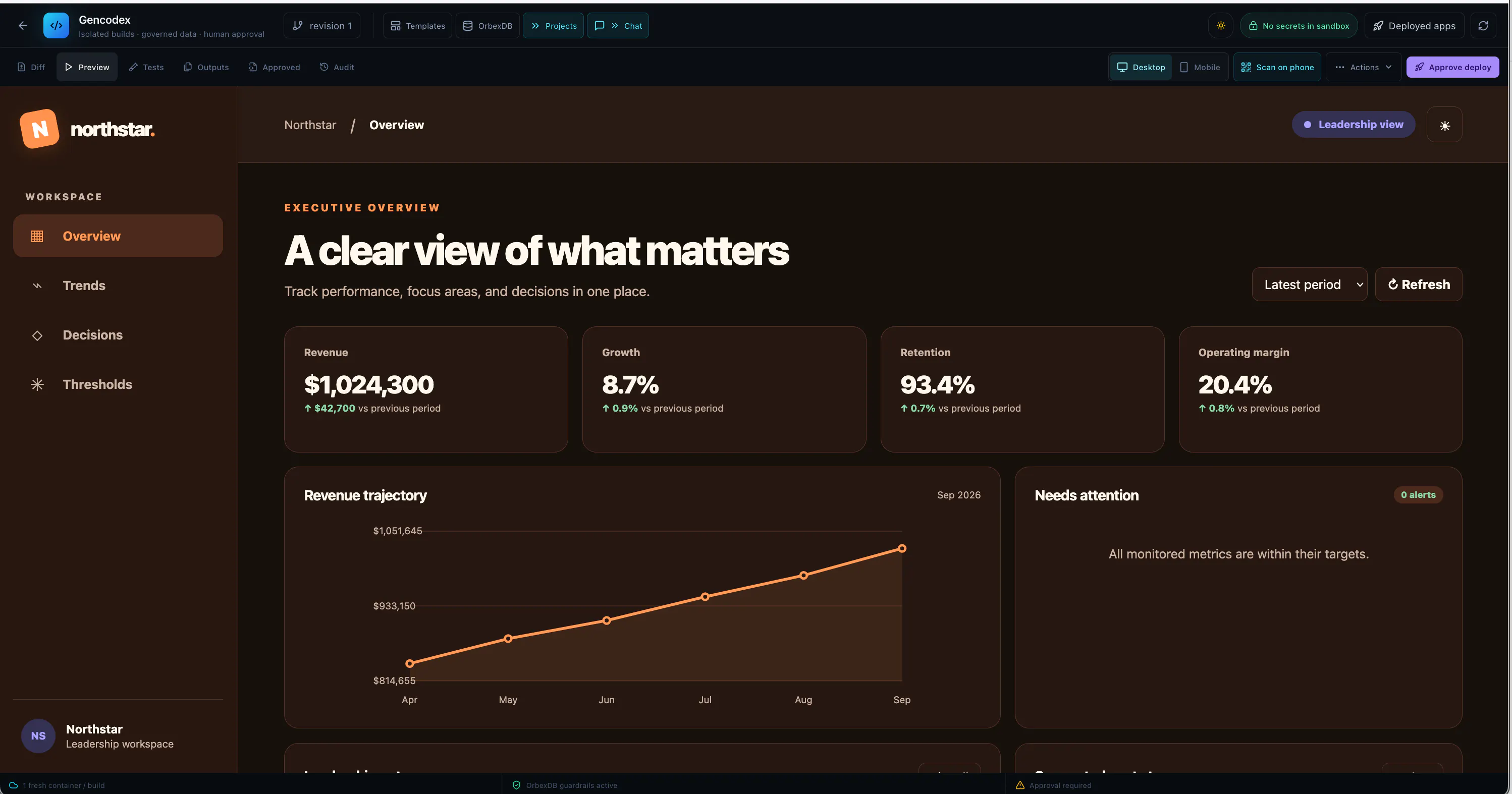Expand the Projects panel
The width and height of the screenshot is (1512, 794).
click(x=554, y=26)
